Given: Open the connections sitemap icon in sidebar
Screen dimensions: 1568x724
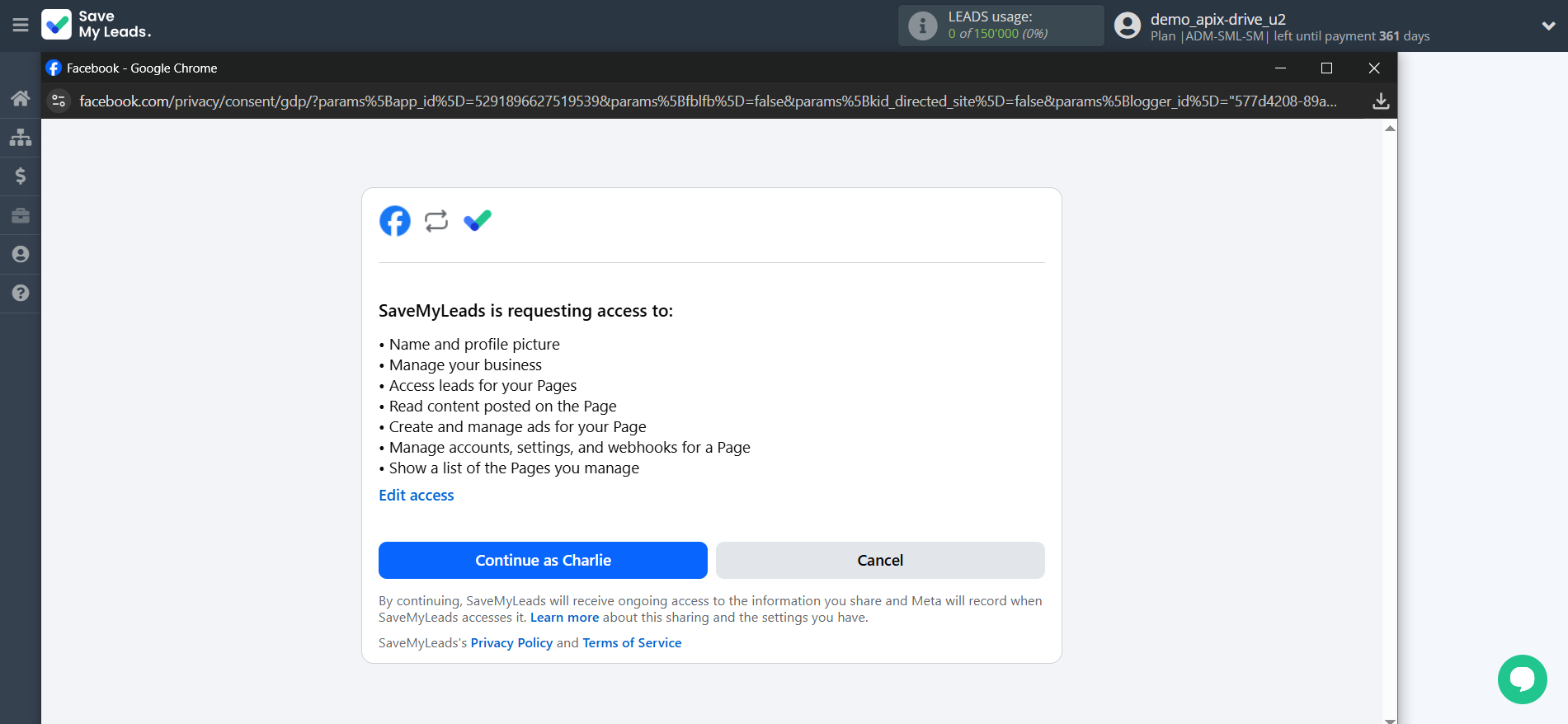Looking at the screenshot, I should click(21, 137).
